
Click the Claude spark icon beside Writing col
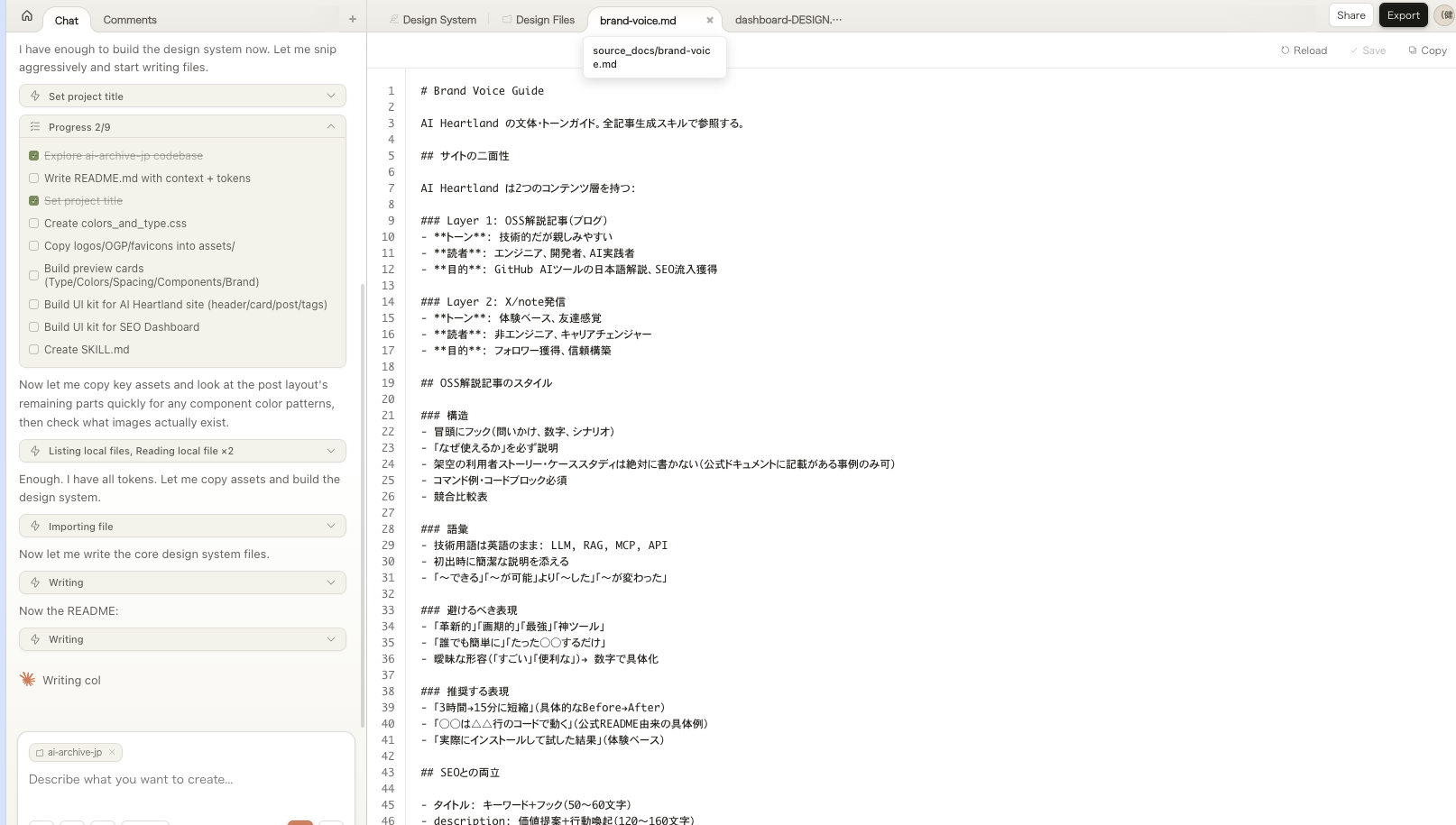tap(28, 680)
